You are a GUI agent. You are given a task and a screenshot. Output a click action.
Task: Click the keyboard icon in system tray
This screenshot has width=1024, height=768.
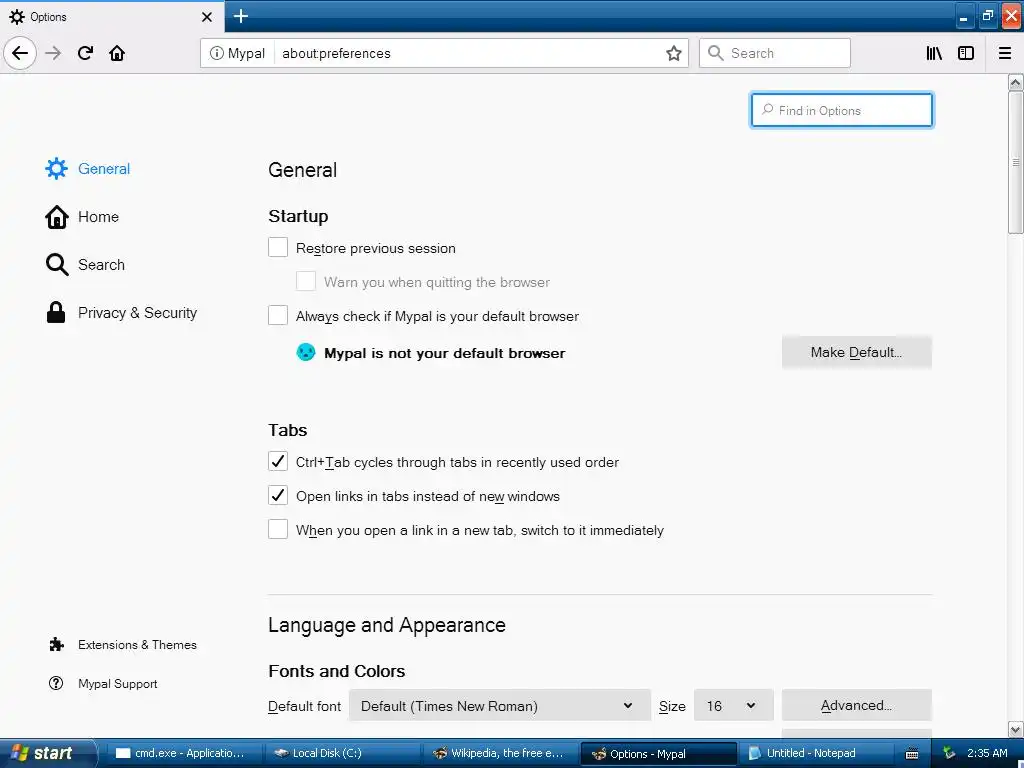912,754
